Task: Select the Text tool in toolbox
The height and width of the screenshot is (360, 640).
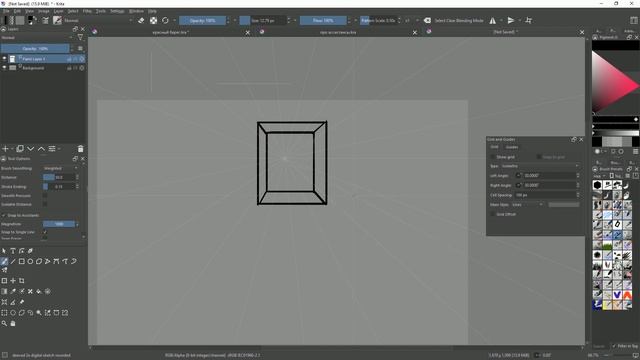Action: [13, 251]
